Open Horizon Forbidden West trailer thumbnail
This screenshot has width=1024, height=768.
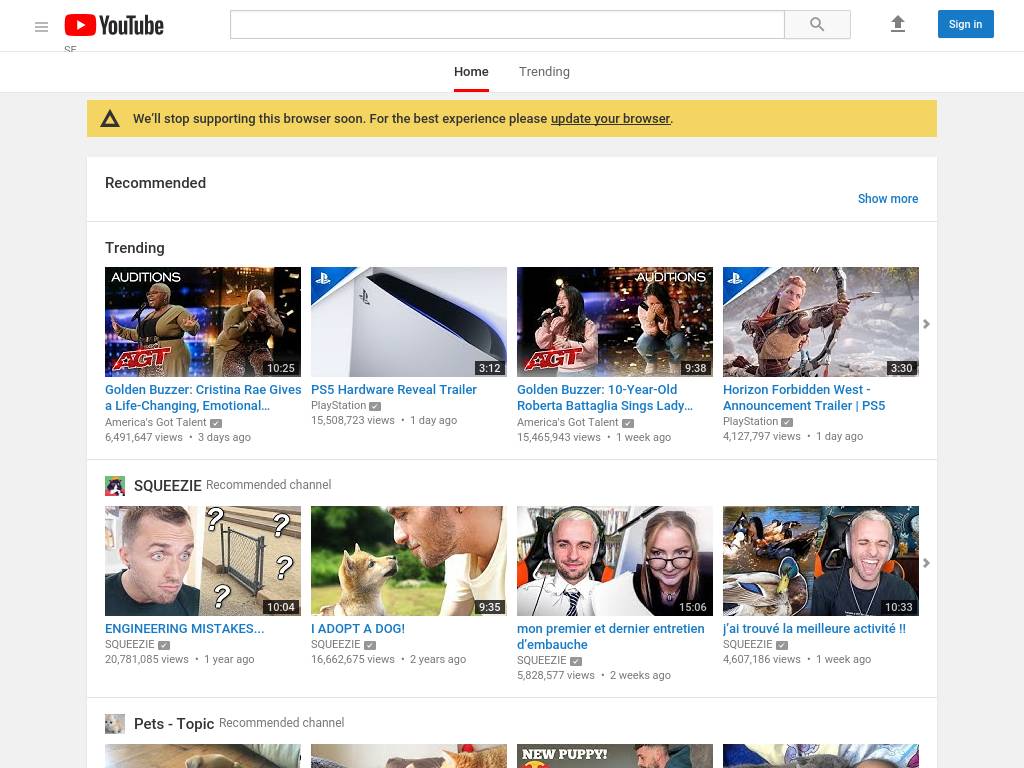(x=820, y=321)
